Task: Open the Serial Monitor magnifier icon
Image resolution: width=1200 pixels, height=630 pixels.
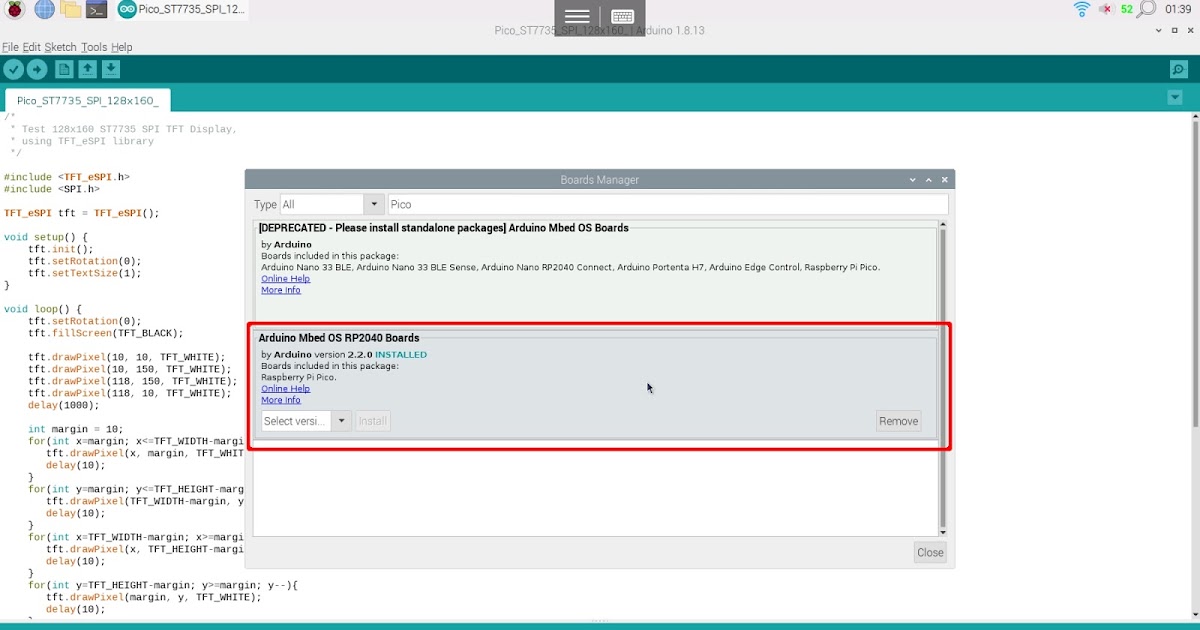Action: [x=1180, y=69]
